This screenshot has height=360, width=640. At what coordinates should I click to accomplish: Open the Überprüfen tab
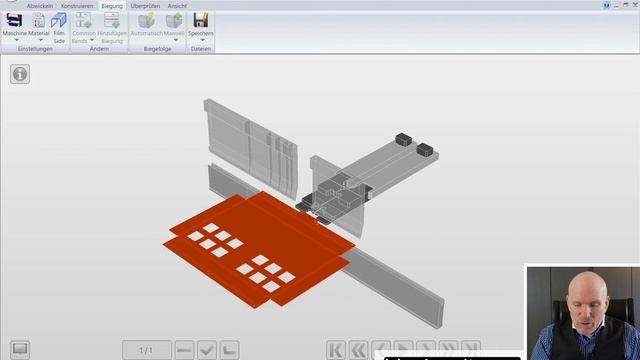pos(145,6)
